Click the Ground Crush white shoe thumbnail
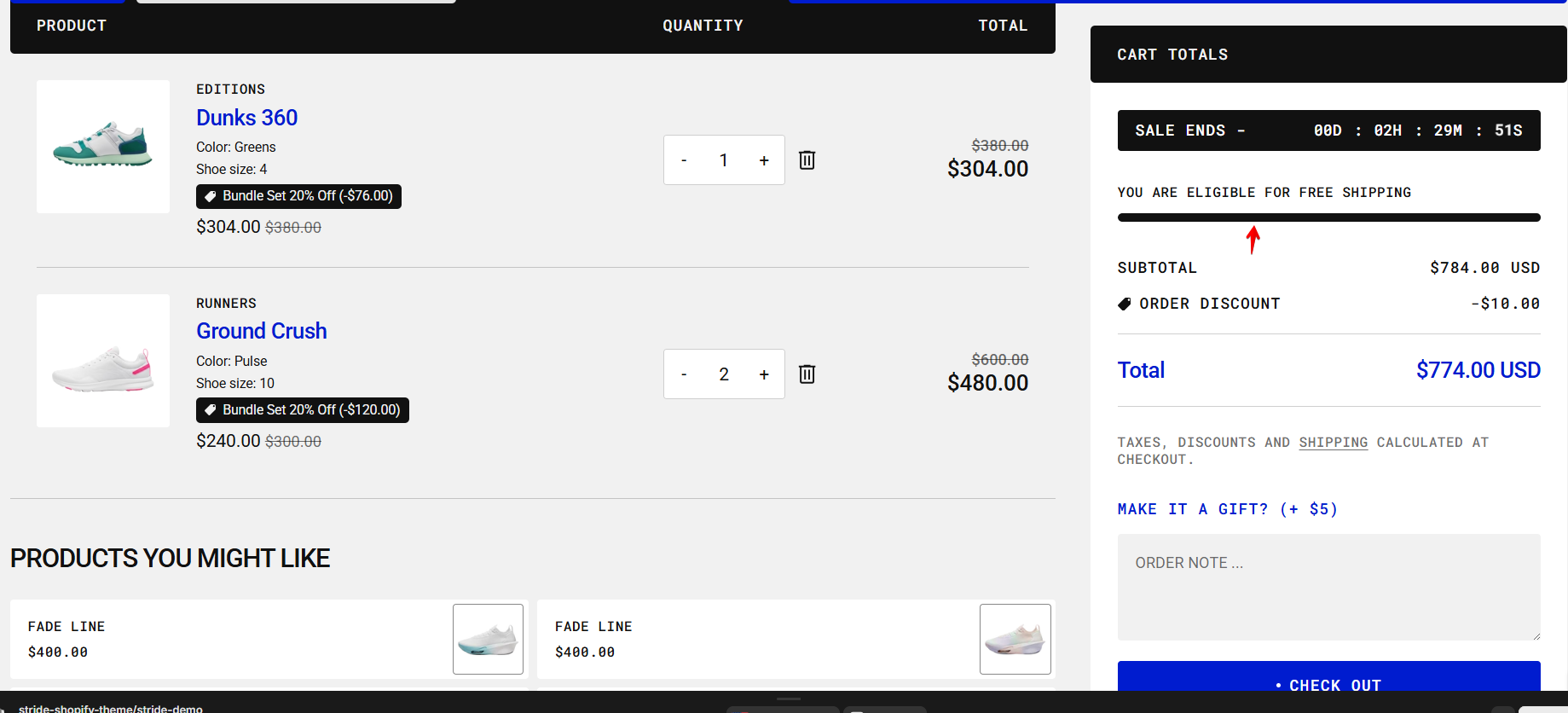Viewport: 1568px width, 713px height. tap(103, 361)
